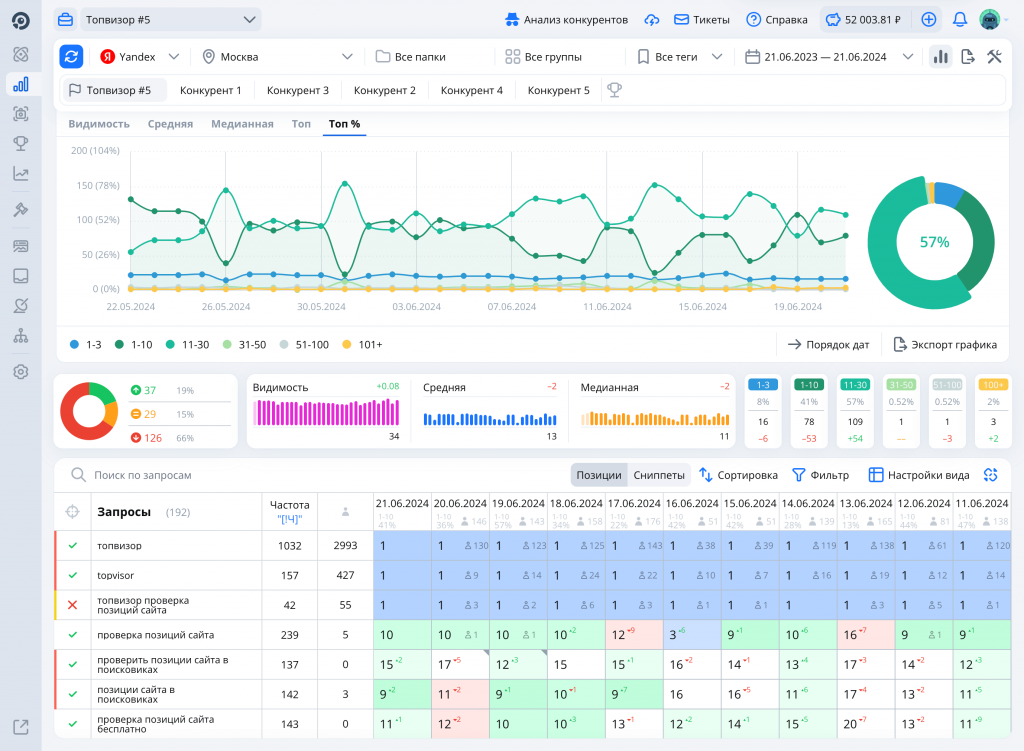This screenshot has width=1024, height=751.
Task: Click the blue refresh positions button
Action: click(71, 57)
